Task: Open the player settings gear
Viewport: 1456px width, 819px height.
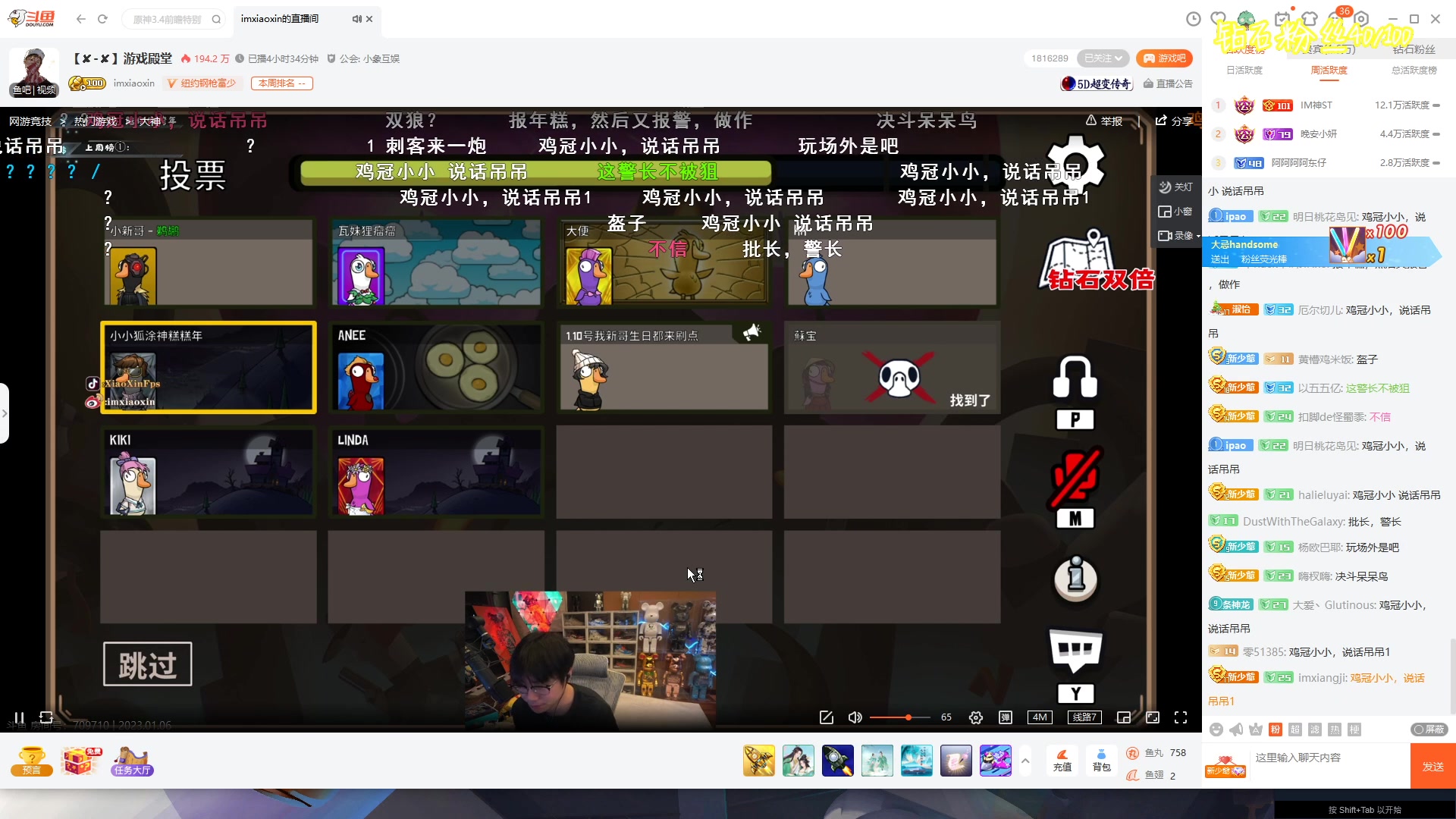Action: coord(976,717)
